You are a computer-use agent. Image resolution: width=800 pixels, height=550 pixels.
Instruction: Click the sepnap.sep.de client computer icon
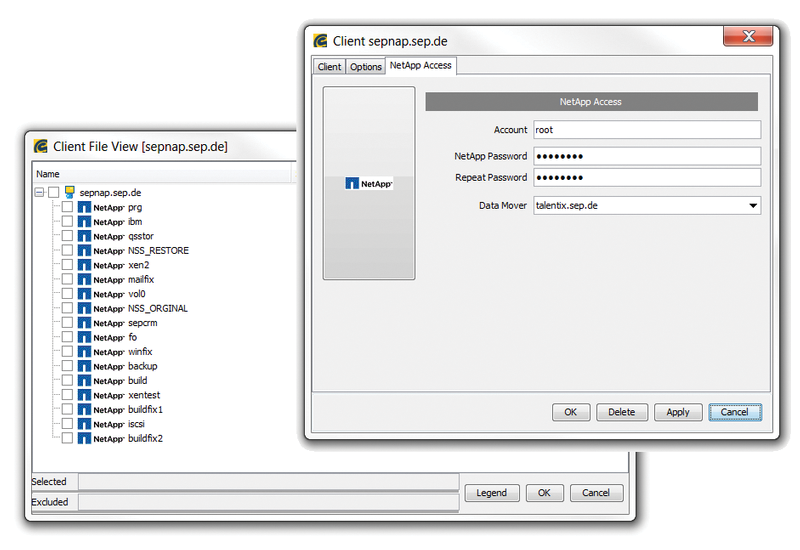click(x=70, y=192)
